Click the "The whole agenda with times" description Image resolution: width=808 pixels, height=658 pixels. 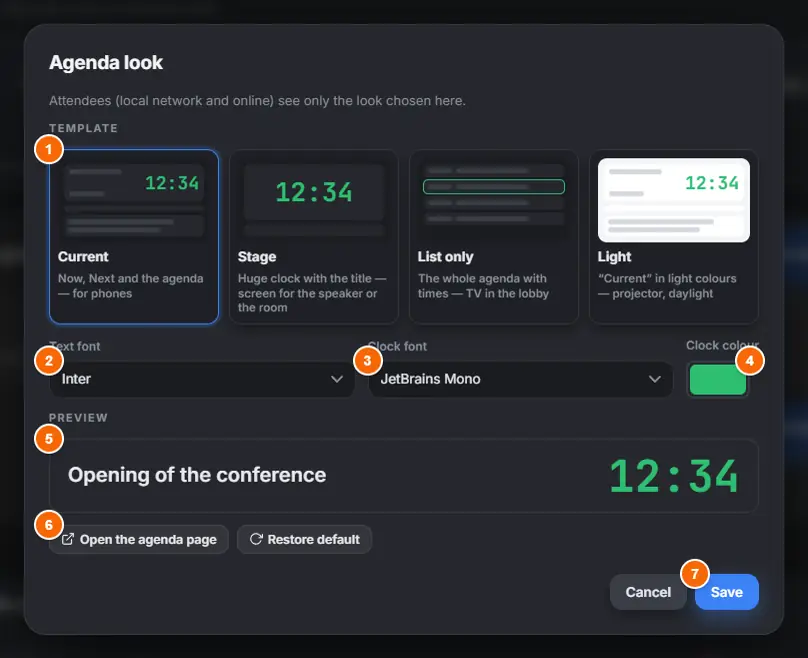click(483, 285)
